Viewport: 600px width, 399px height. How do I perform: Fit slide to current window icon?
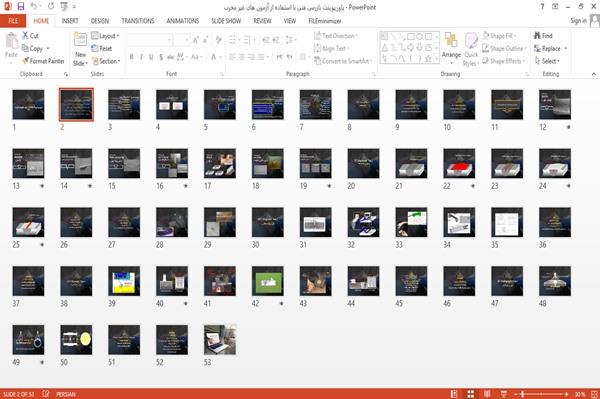click(x=594, y=394)
